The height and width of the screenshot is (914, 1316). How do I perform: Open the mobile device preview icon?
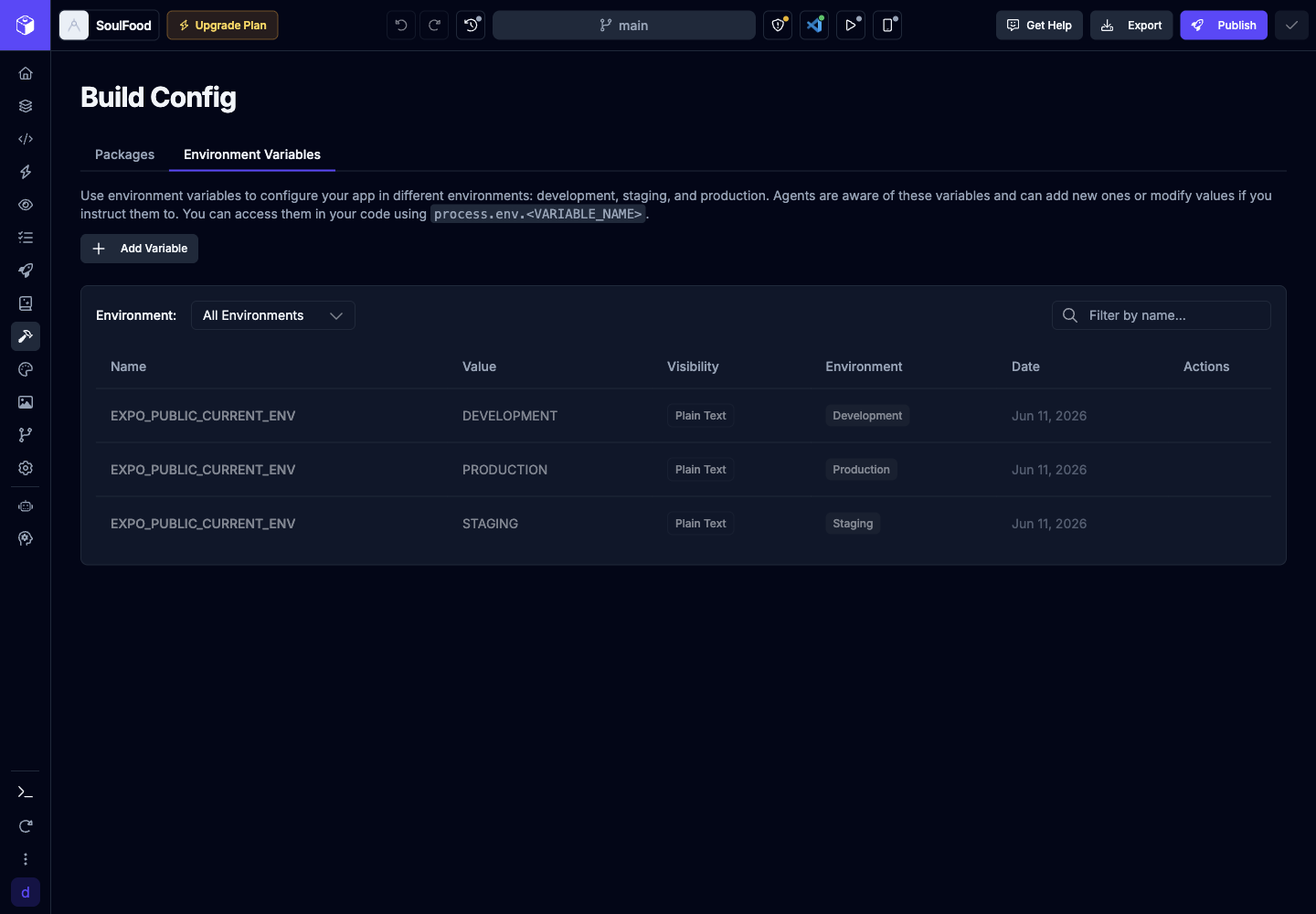(x=887, y=26)
